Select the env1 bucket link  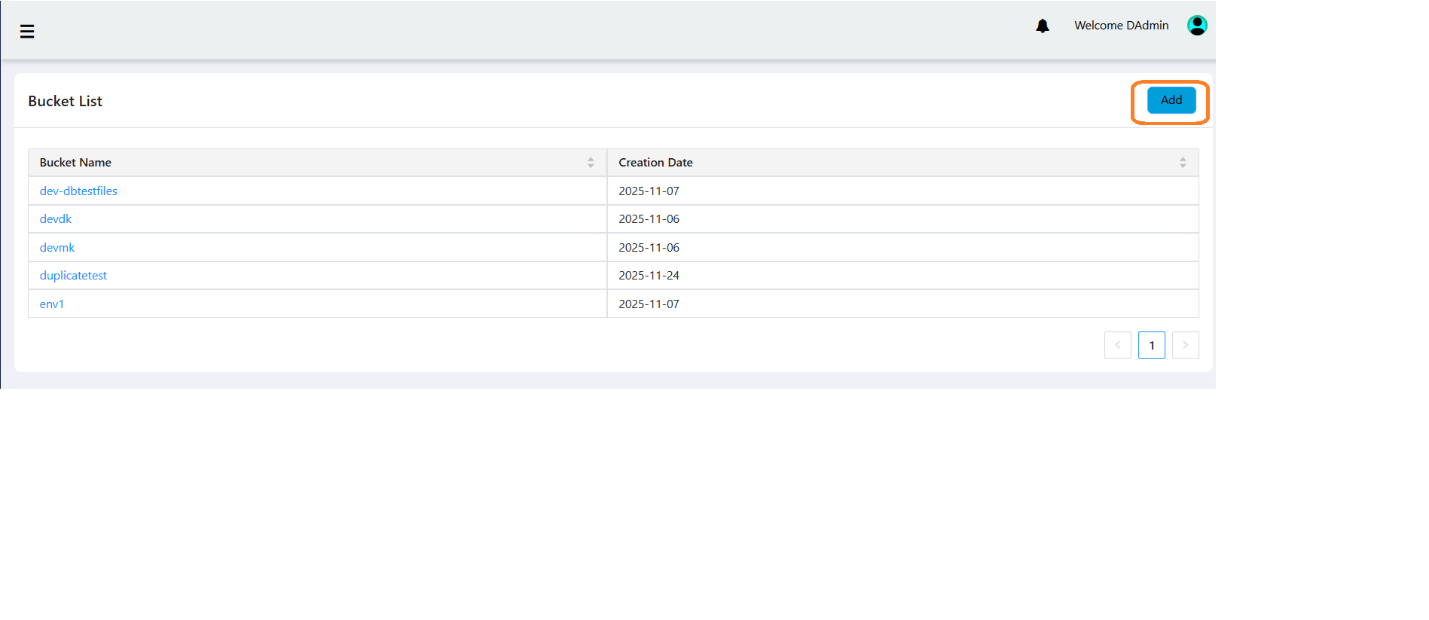click(x=52, y=304)
